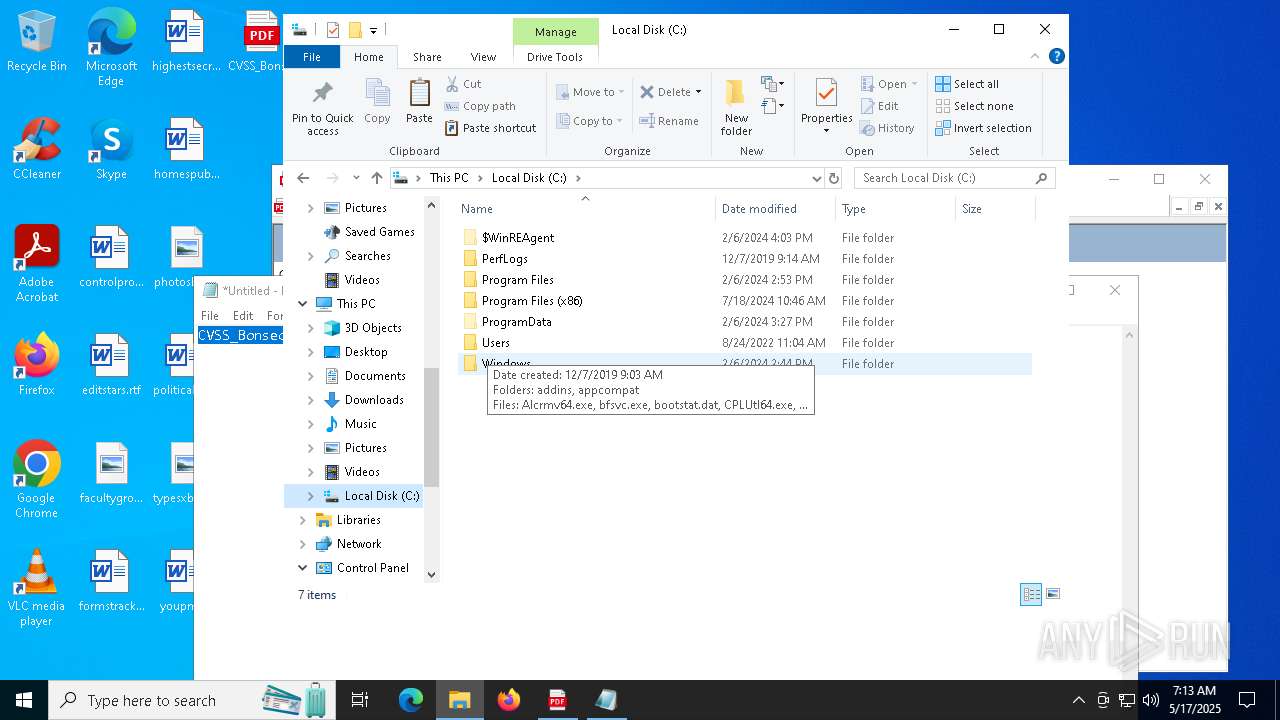The image size is (1280, 720).
Task: Click Microsoft Edge on taskbar
Action: 411,700
